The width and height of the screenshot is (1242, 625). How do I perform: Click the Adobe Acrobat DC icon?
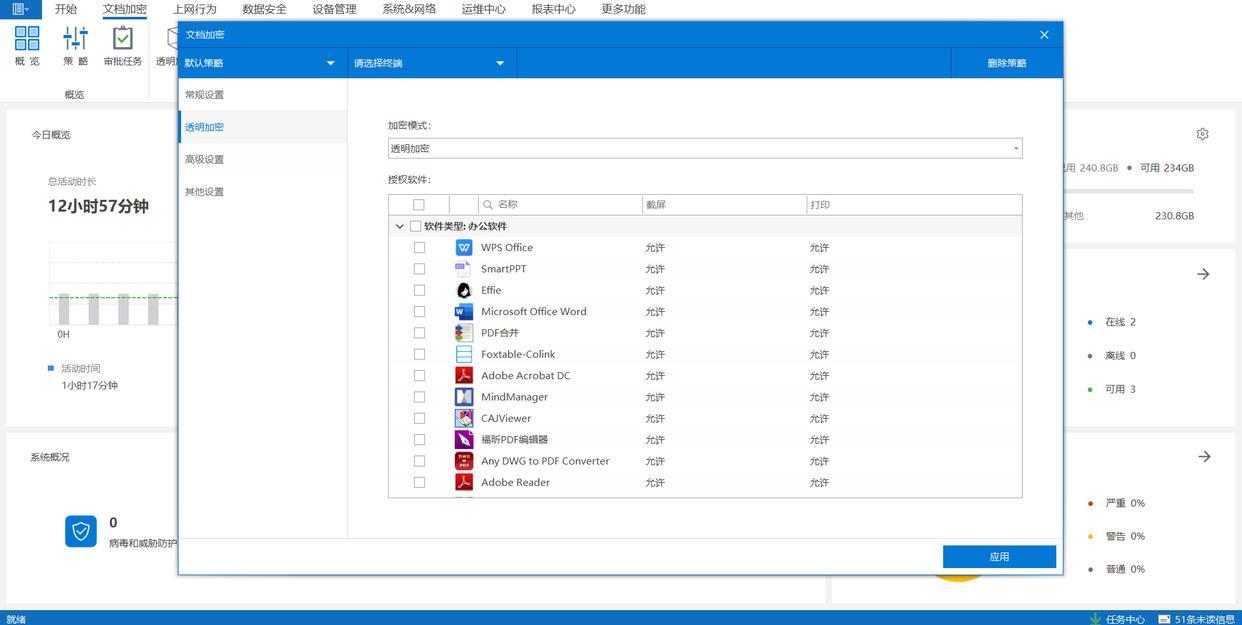464,376
